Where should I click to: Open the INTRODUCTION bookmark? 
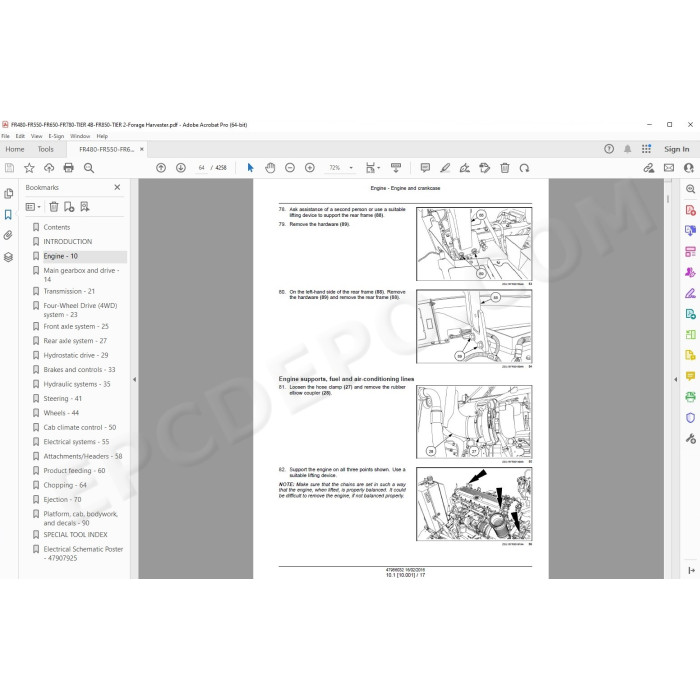coord(67,242)
